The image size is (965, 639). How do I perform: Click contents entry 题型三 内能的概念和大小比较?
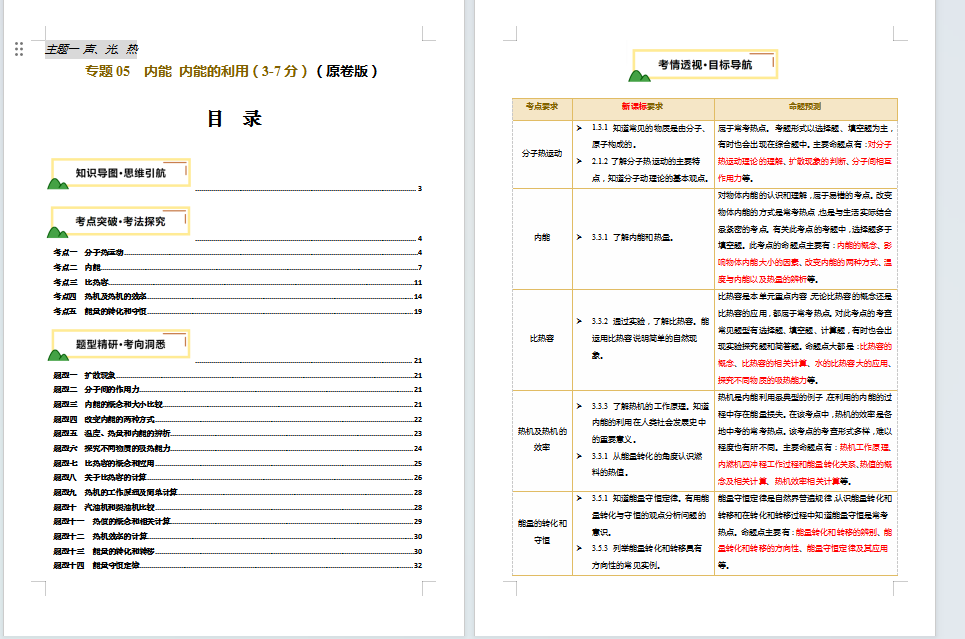click(x=238, y=404)
